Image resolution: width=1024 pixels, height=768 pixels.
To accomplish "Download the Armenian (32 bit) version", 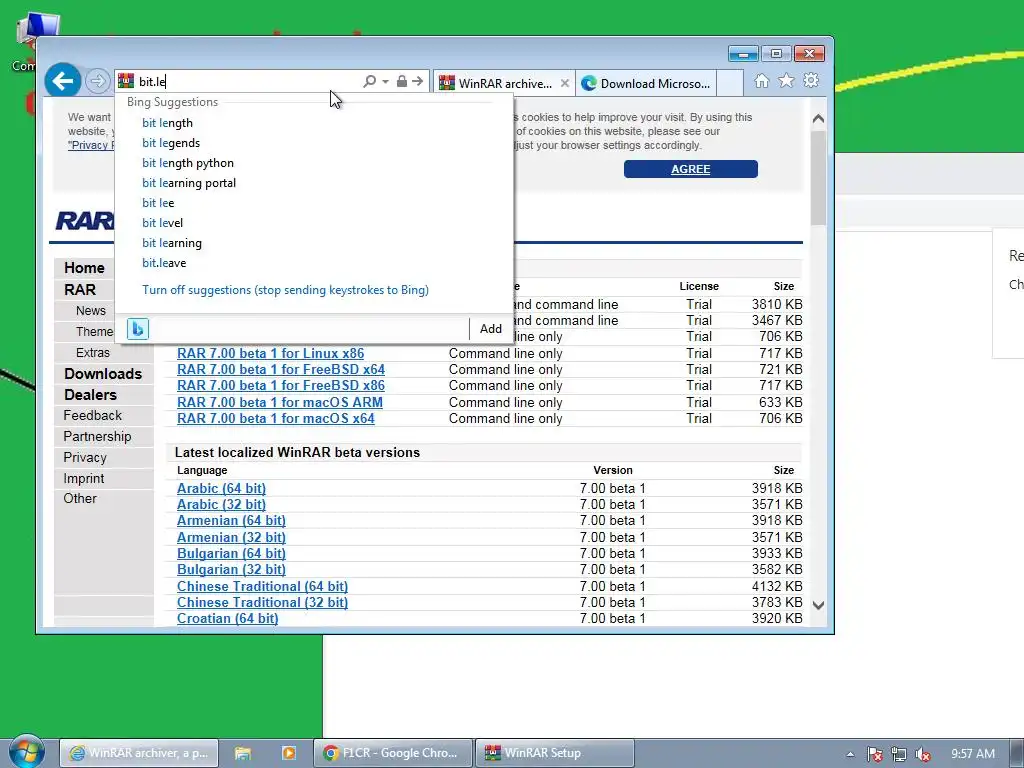I will pyautogui.click(x=231, y=537).
